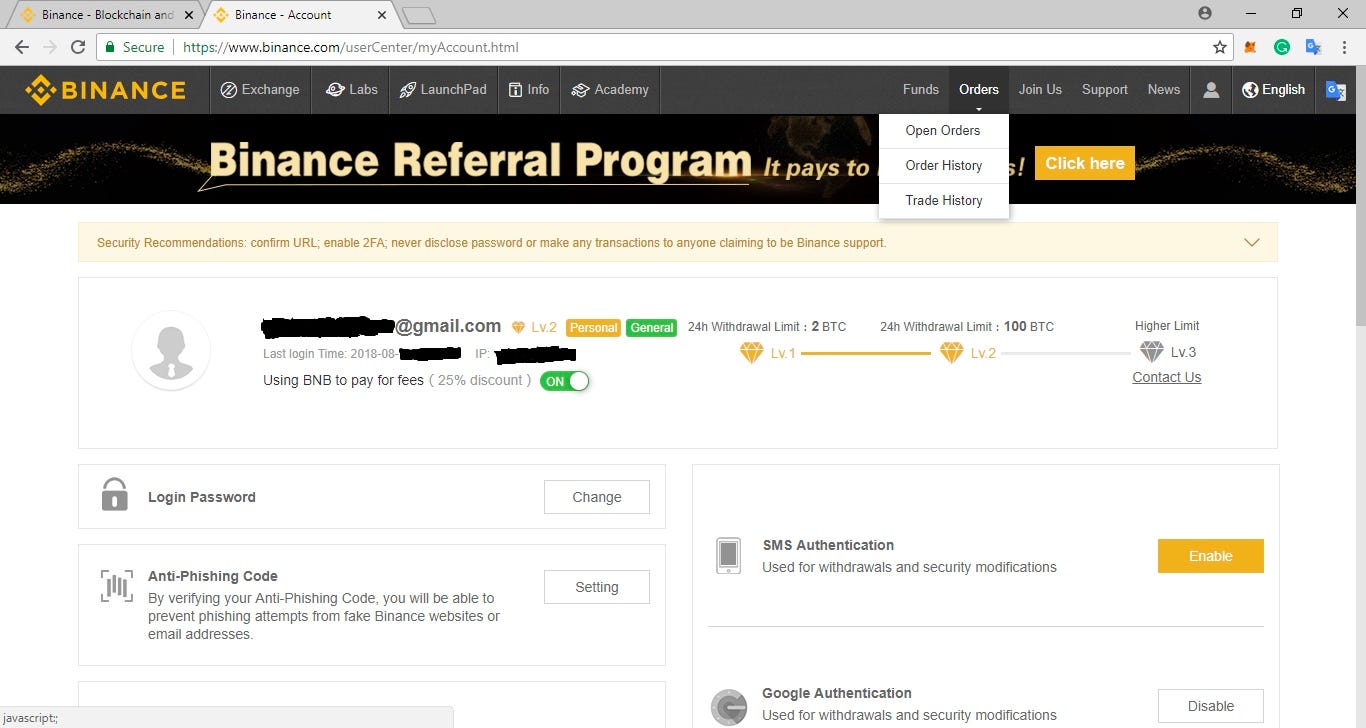Click Here on referral program banner
This screenshot has height=728, width=1366.
pos(1085,163)
